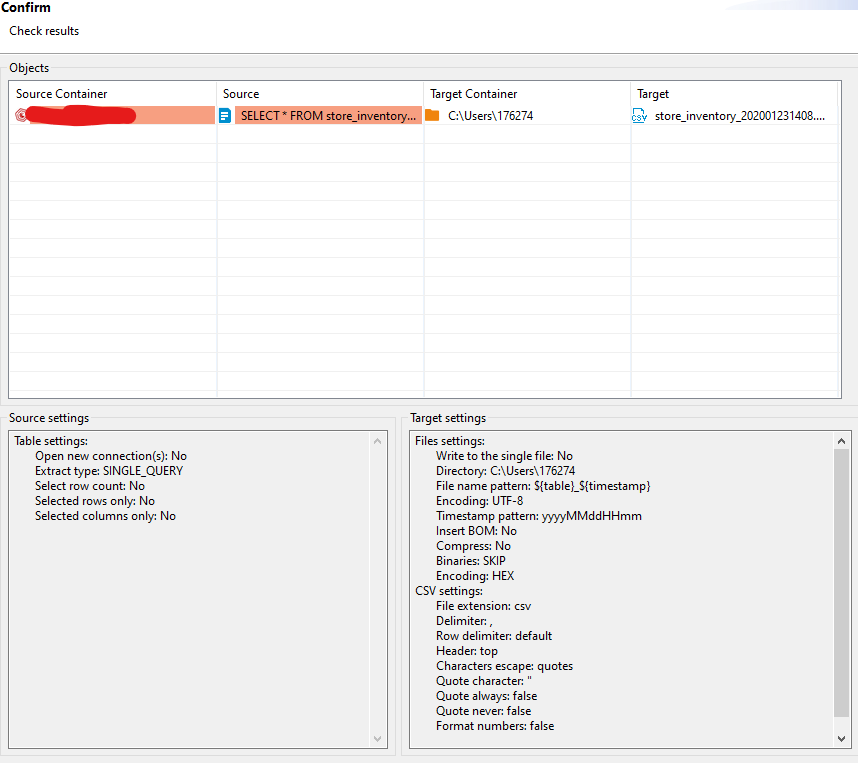This screenshot has width=858, height=763.
Task: Click the CSV file icon in Target column
Action: pyautogui.click(x=639, y=115)
